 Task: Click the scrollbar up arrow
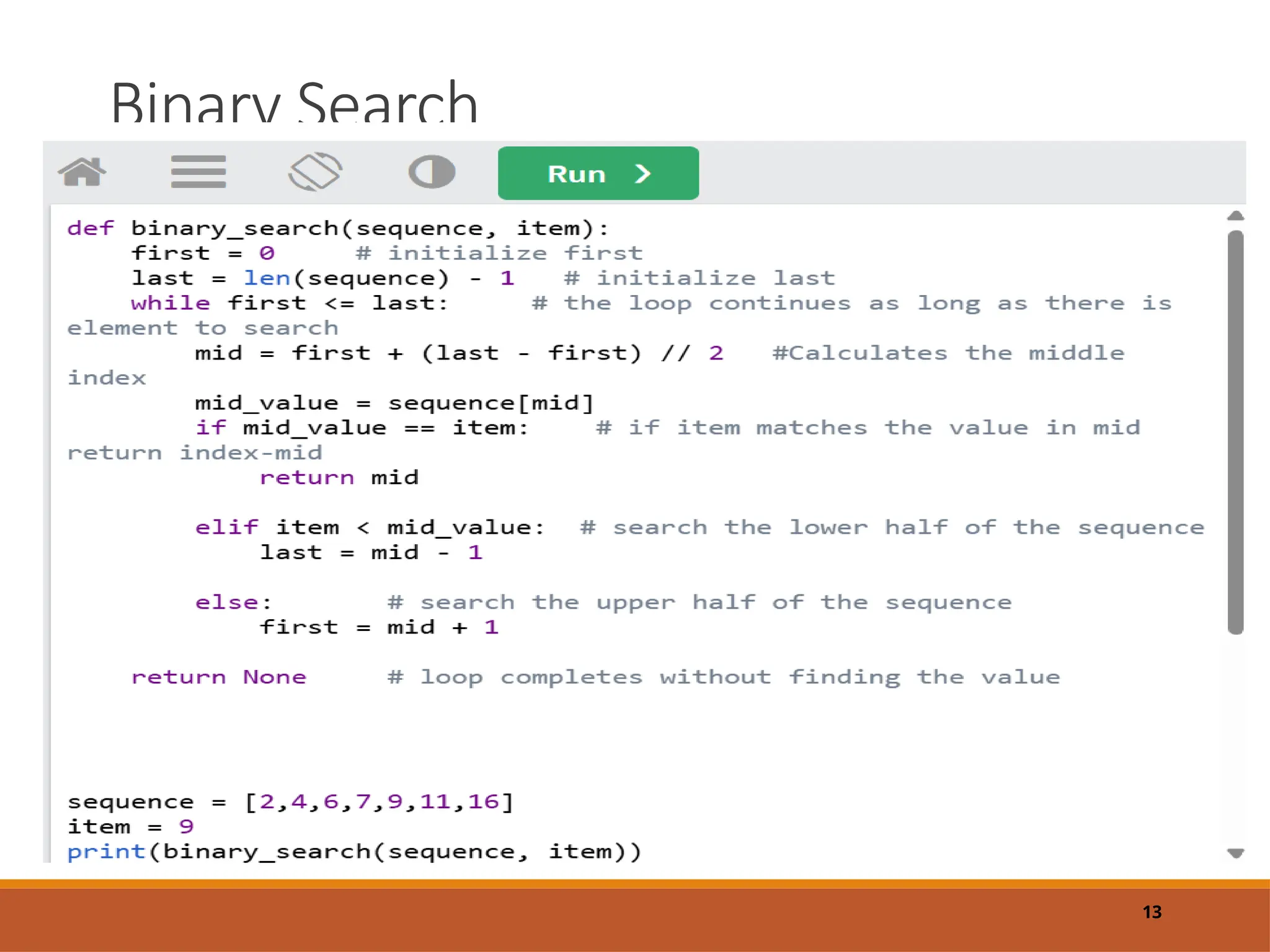coord(1235,216)
